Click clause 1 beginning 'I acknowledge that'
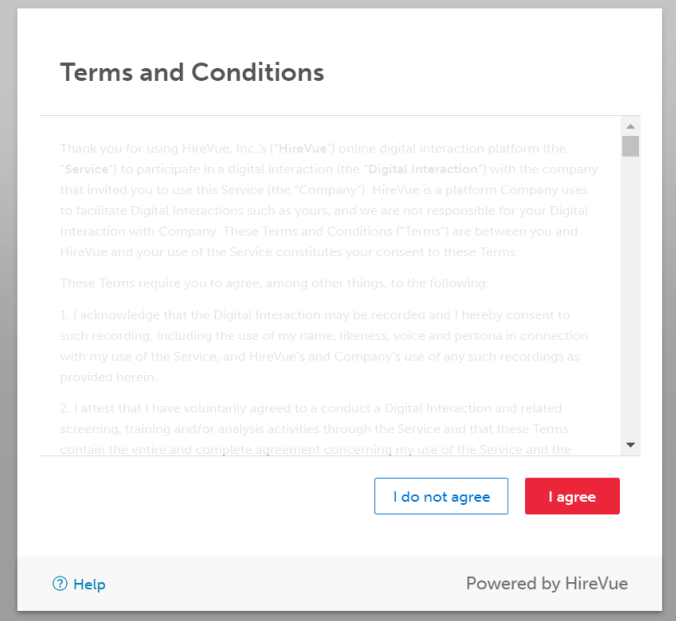Viewport: 676px width, 621px height. 324,346
